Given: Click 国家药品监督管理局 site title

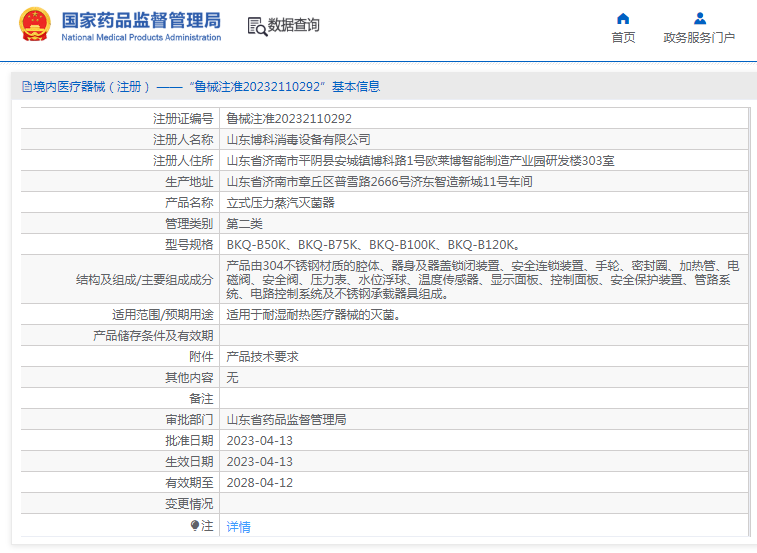Looking at the screenshot, I should coord(141,20).
